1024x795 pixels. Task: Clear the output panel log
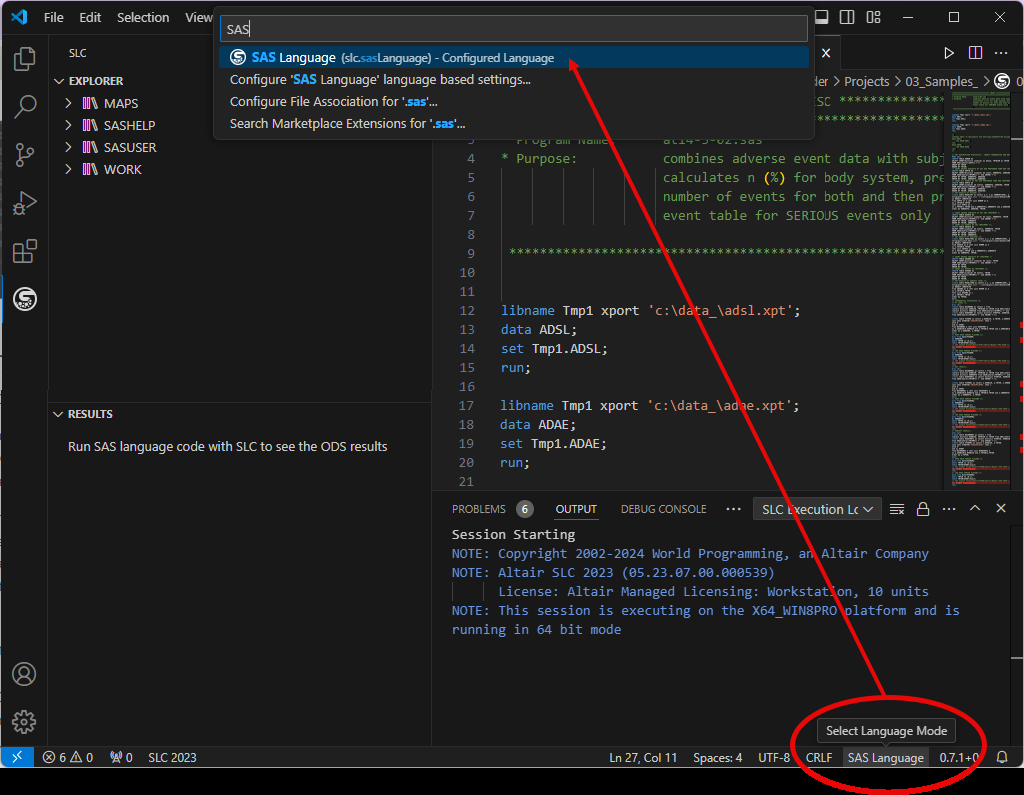coord(897,509)
